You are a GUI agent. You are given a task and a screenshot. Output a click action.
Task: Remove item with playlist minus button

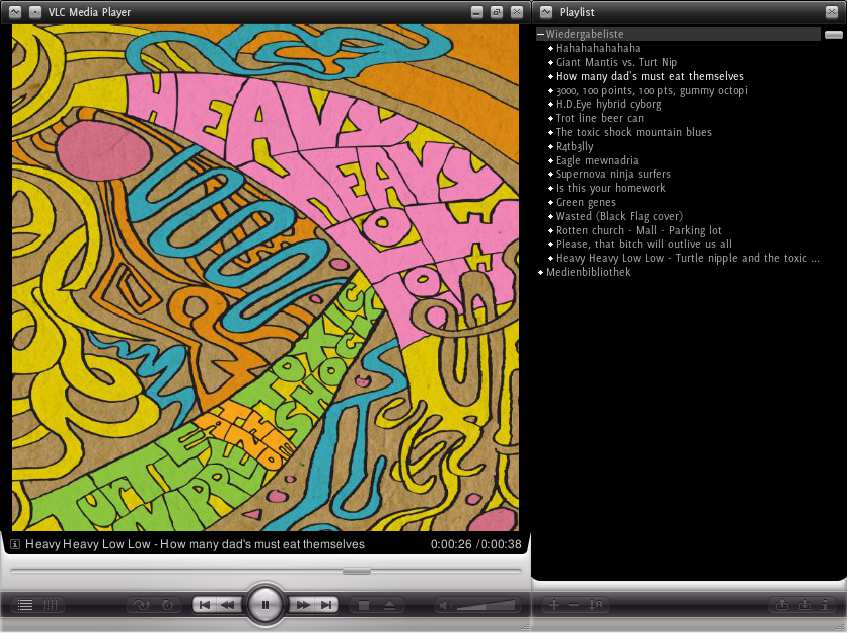tap(574, 605)
